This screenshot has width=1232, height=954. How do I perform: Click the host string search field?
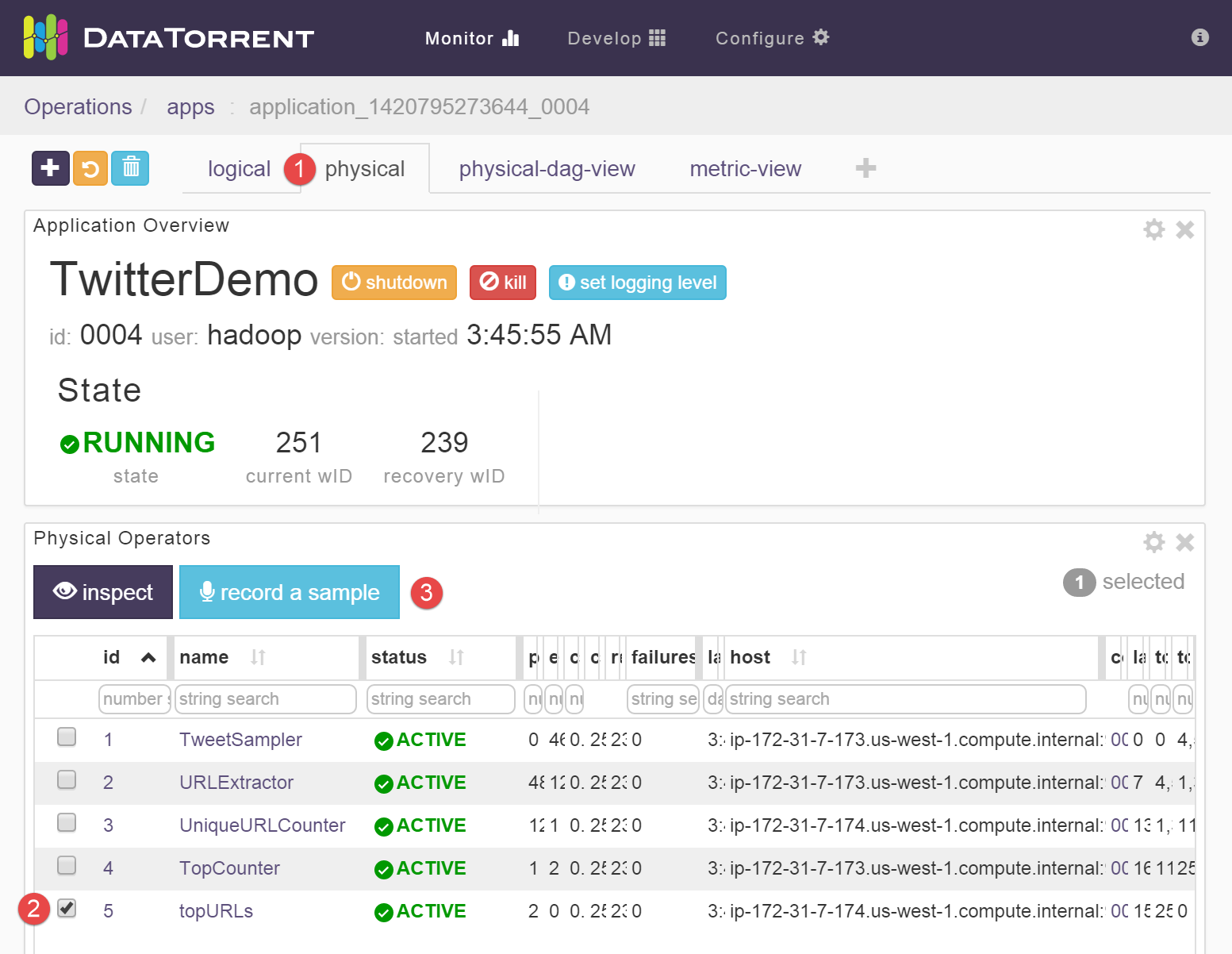(906, 699)
